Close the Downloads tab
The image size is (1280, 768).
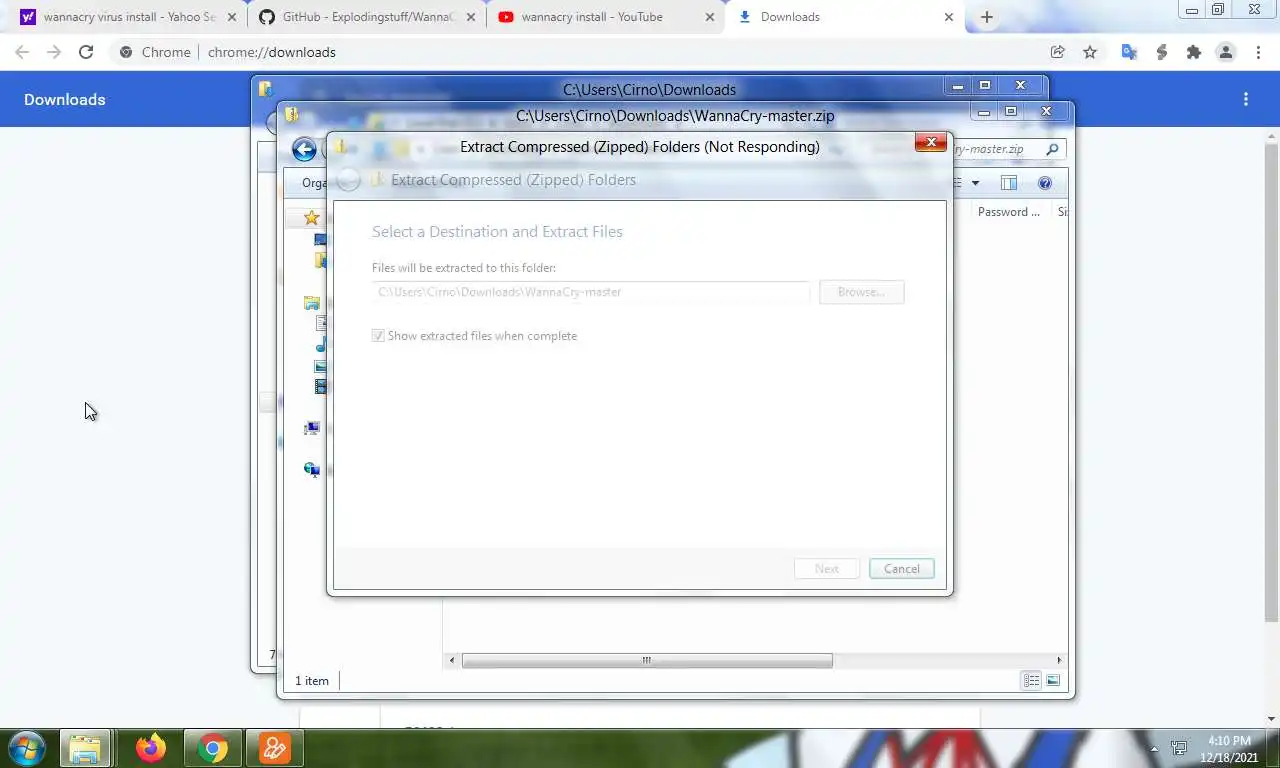click(949, 17)
